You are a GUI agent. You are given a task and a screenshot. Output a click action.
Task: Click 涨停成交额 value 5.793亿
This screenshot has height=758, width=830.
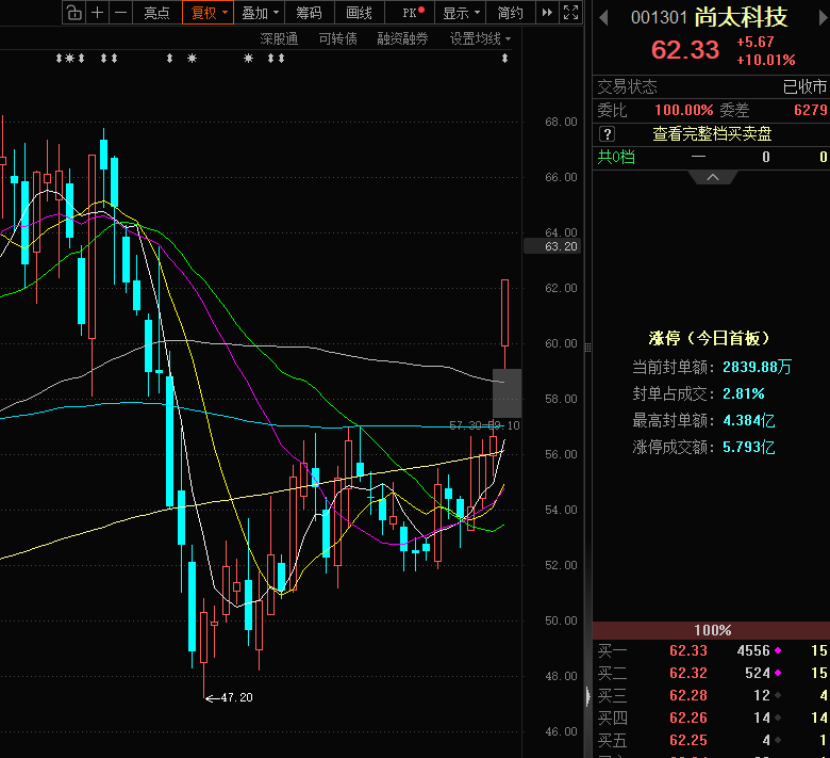pyautogui.click(x=749, y=447)
